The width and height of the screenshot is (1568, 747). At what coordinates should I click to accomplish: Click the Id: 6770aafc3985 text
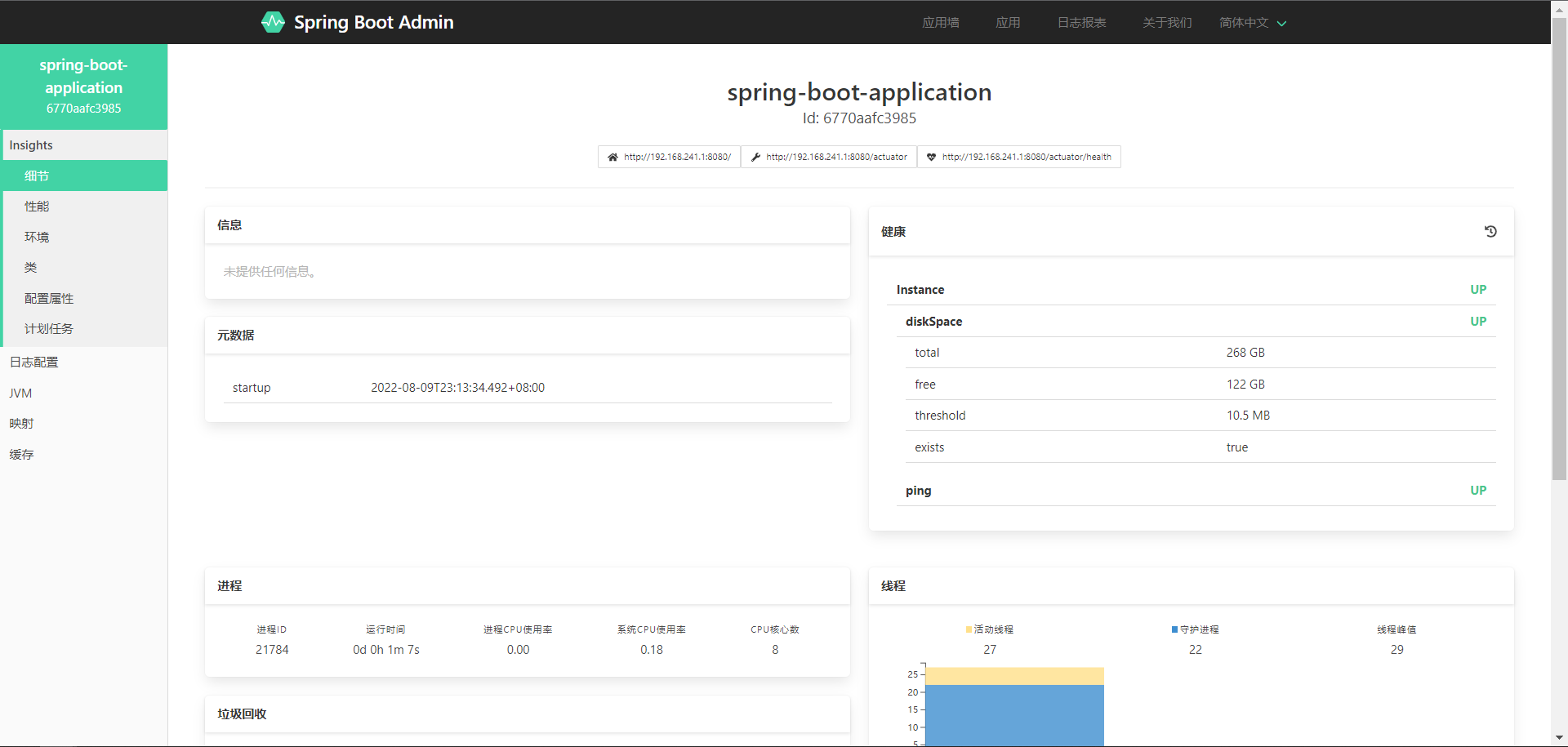859,118
